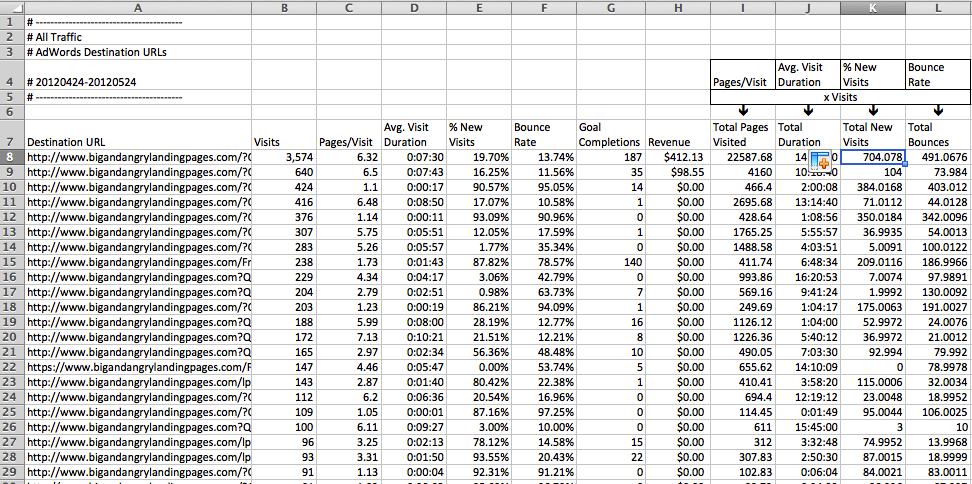Click total duration cell 15:45:00
Viewport: 972px width, 484px height.
tap(808, 427)
